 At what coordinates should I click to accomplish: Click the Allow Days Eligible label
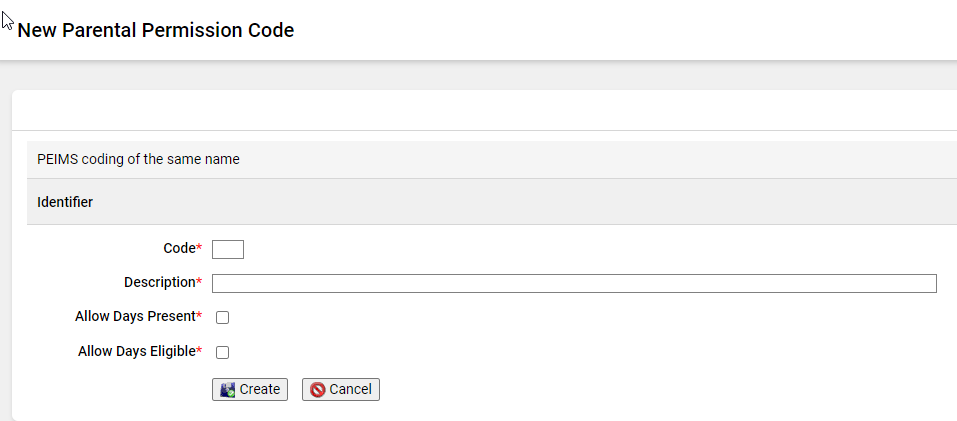click(x=136, y=351)
